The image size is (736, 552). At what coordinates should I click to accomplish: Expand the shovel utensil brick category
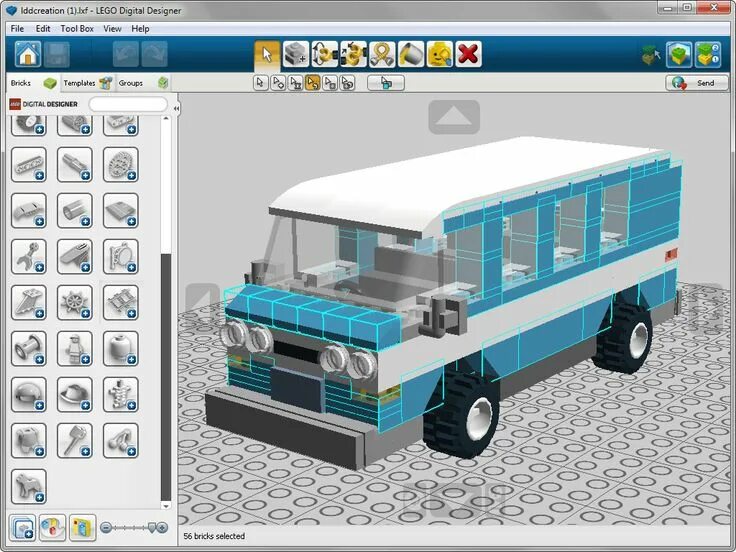75,441
